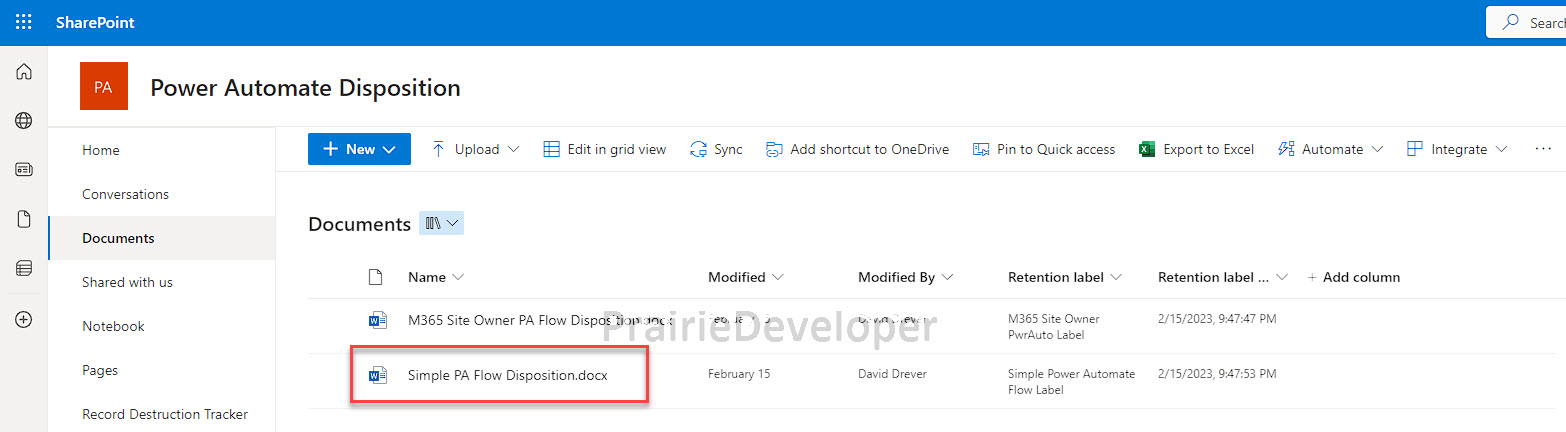Open the Retention label column header menu
Screen dimensions: 1566x432
1066,277
